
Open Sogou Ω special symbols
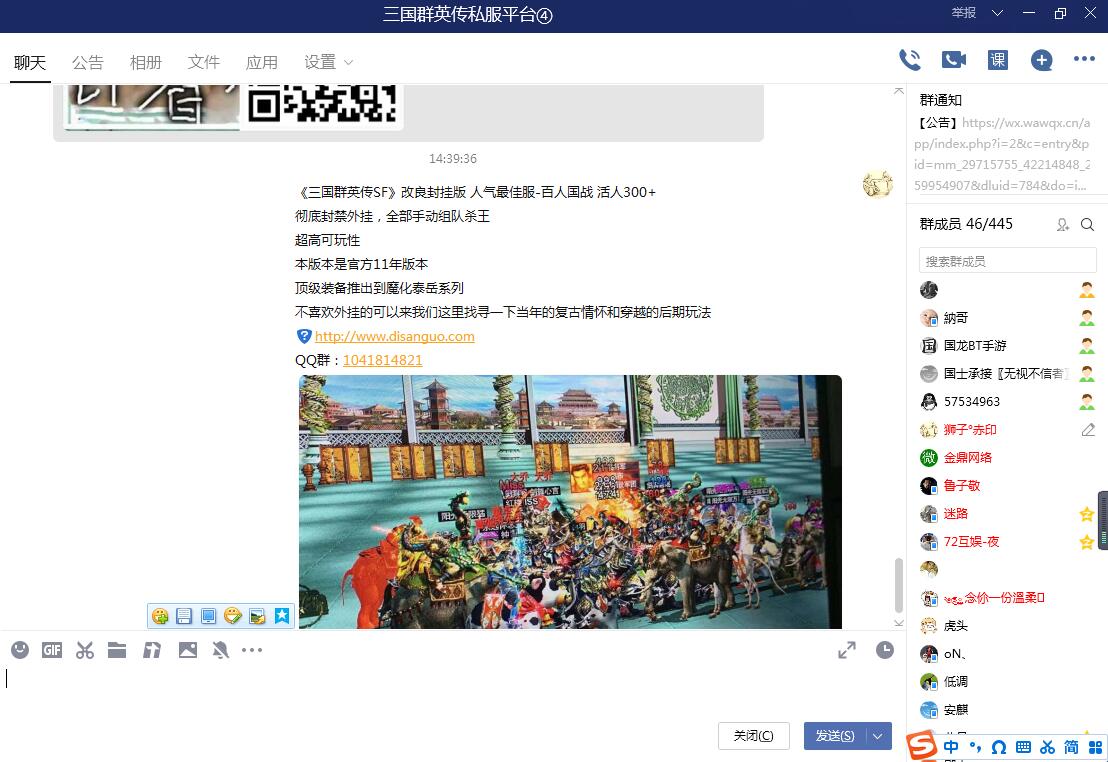coord(999,747)
